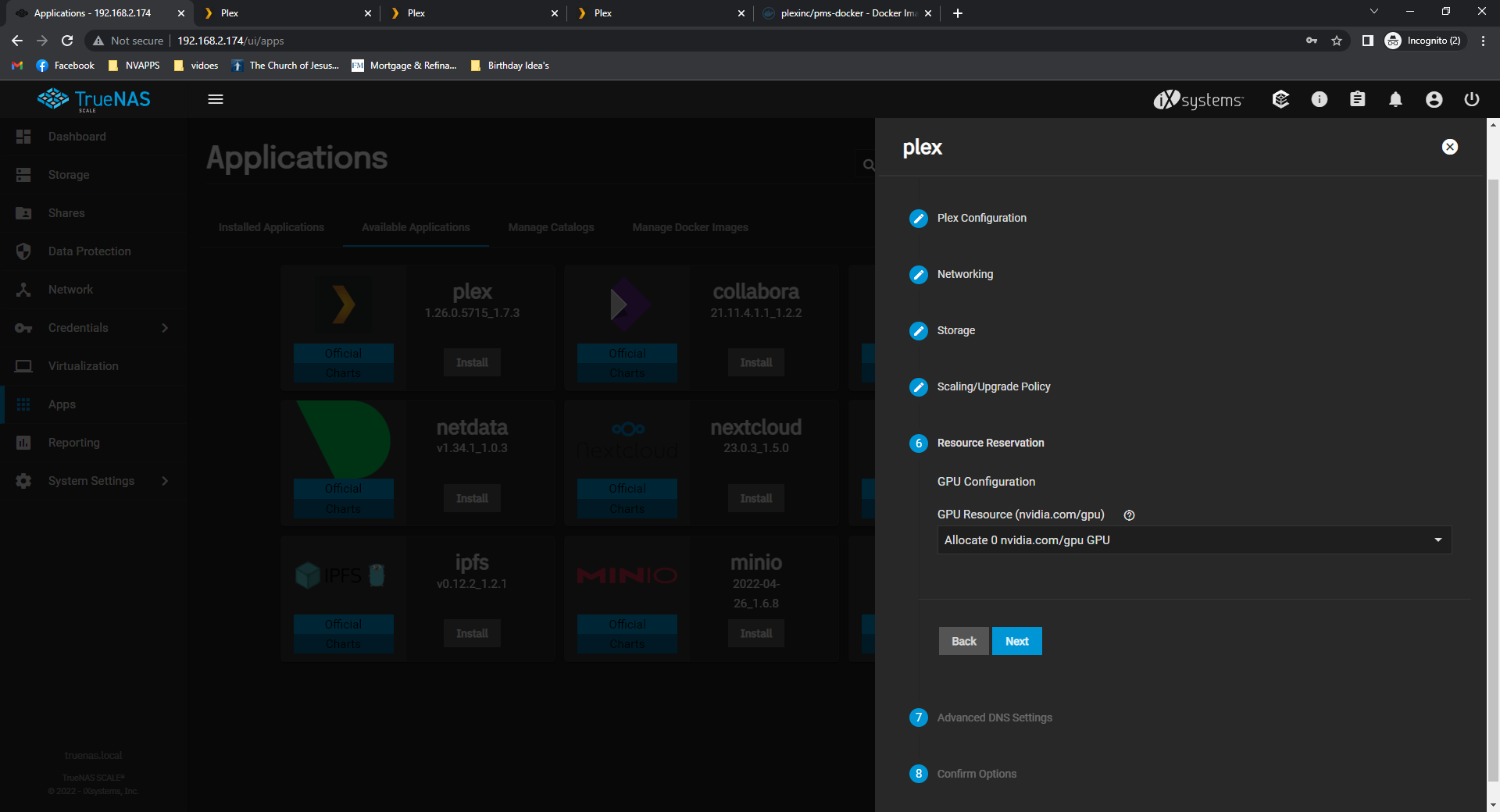Open a new browser tab
Viewport: 1500px width, 812px height.
pos(958,13)
